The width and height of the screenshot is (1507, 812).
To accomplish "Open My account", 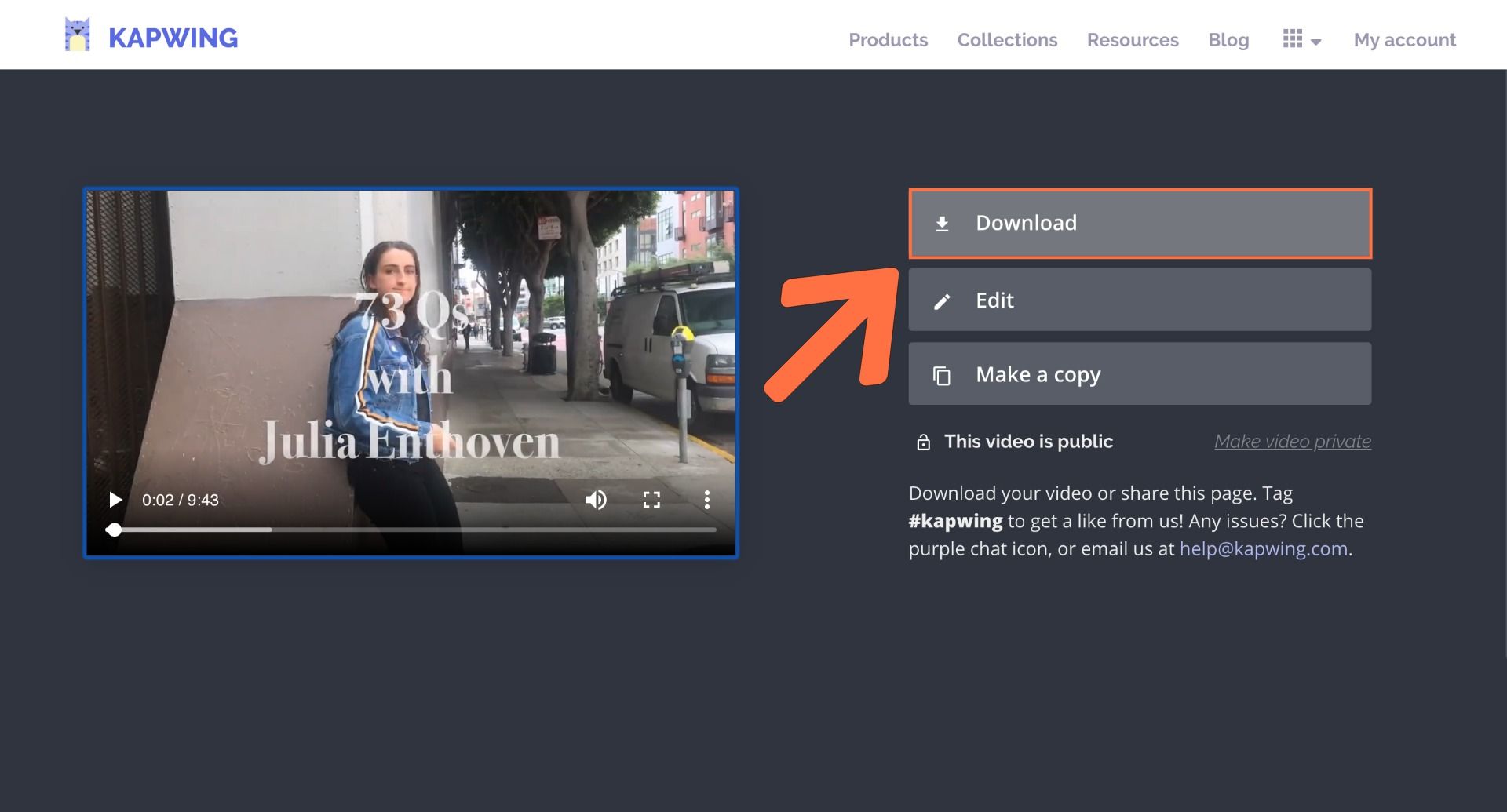I will 1404,40.
